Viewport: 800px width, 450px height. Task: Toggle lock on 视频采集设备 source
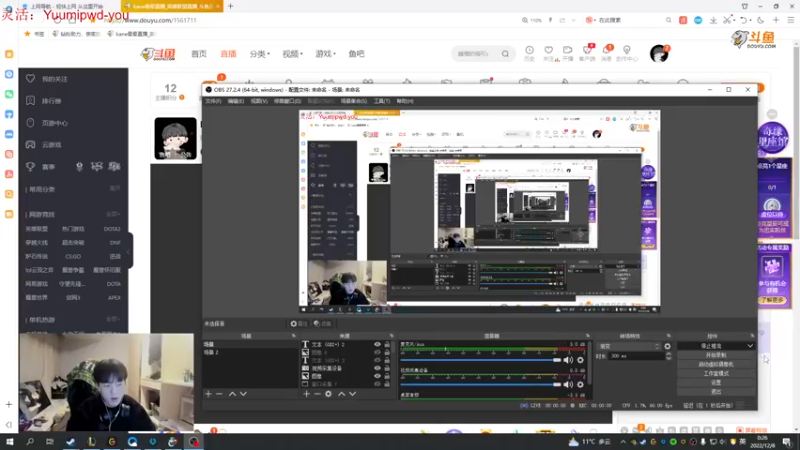(387, 368)
